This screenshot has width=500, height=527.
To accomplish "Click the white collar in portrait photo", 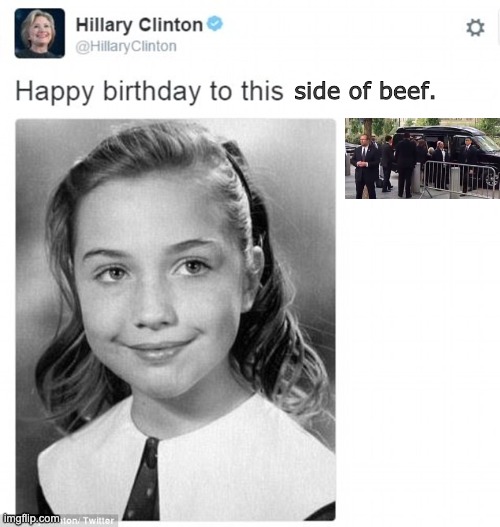I will [188, 464].
